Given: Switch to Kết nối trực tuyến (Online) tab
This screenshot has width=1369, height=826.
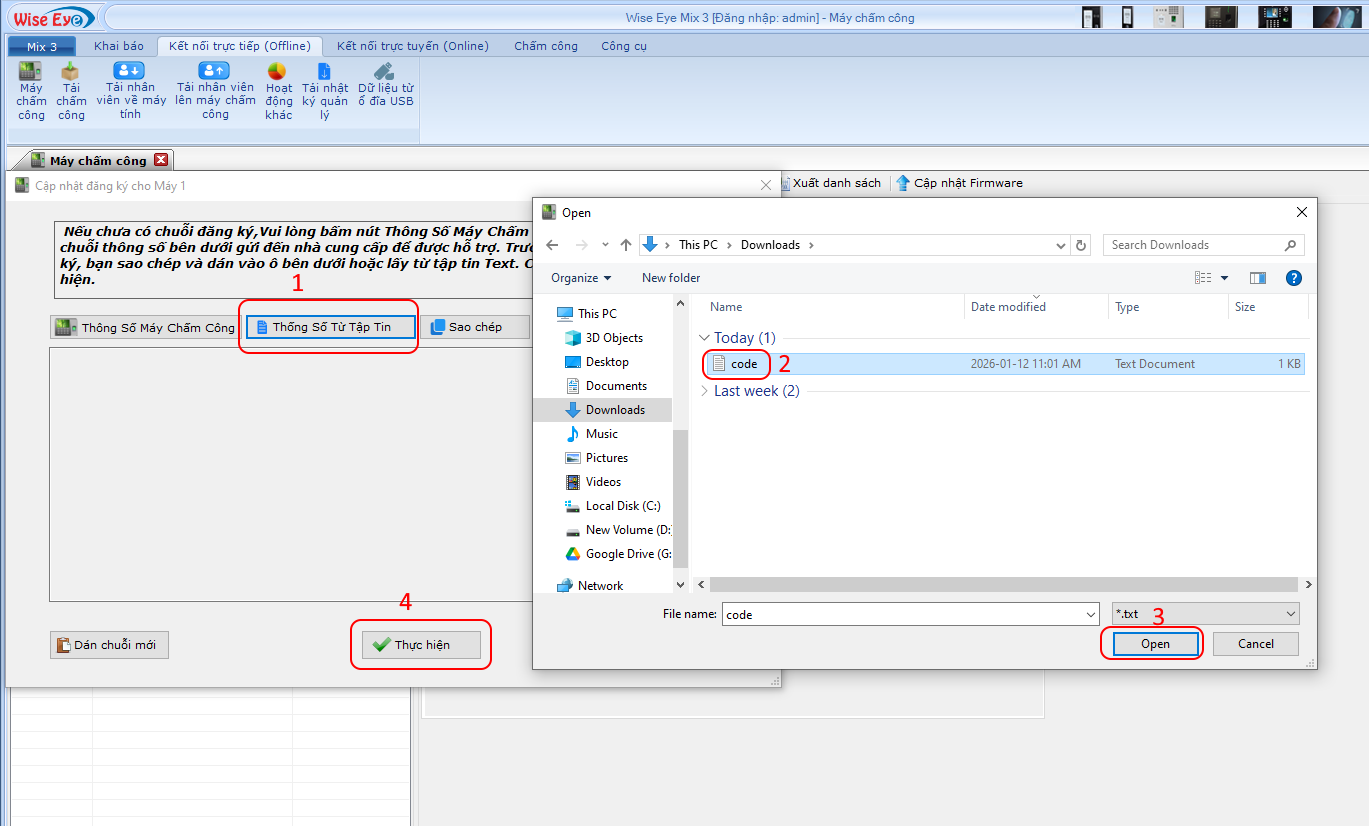Looking at the screenshot, I should click(x=412, y=46).
